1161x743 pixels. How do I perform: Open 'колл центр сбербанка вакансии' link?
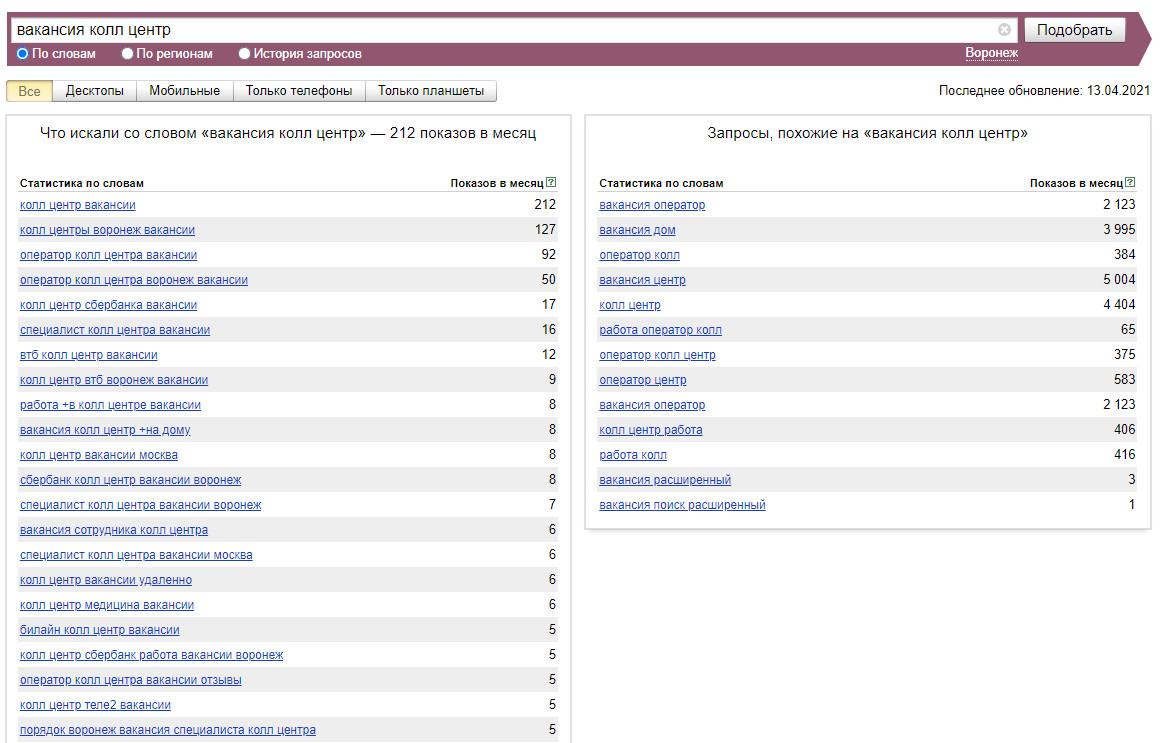tap(108, 305)
